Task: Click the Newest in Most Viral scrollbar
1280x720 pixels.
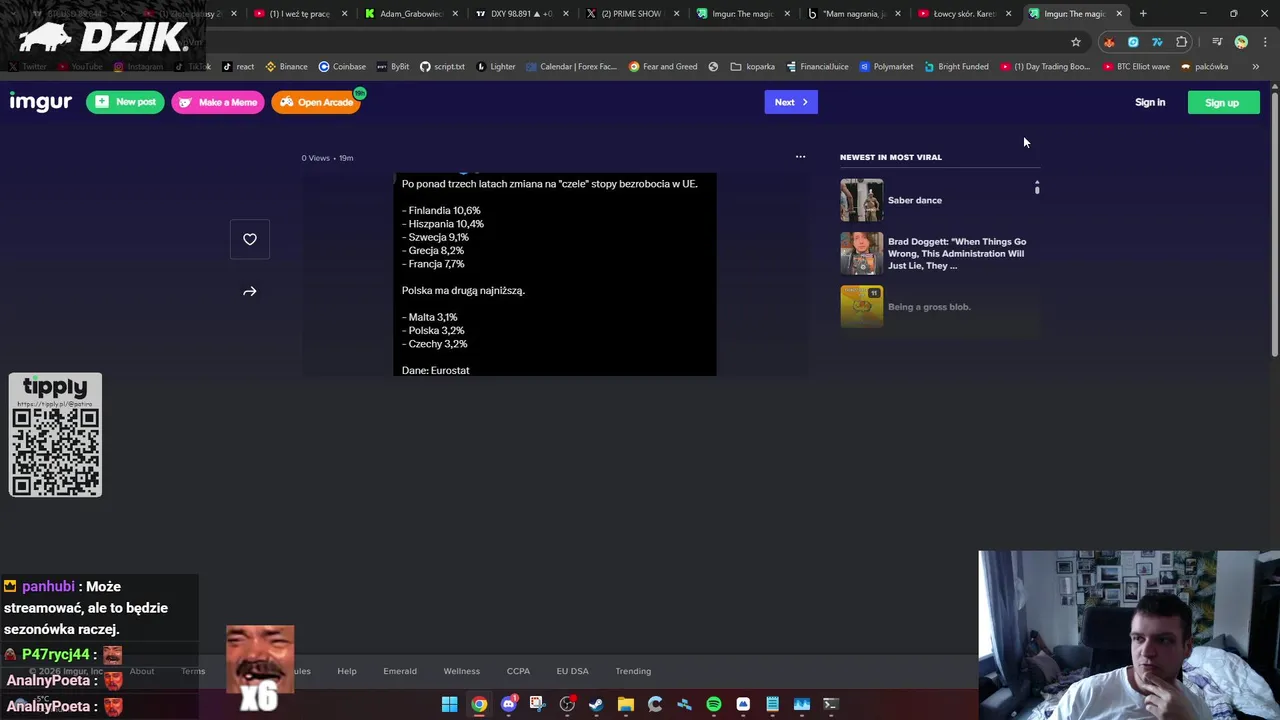Action: (x=1037, y=187)
